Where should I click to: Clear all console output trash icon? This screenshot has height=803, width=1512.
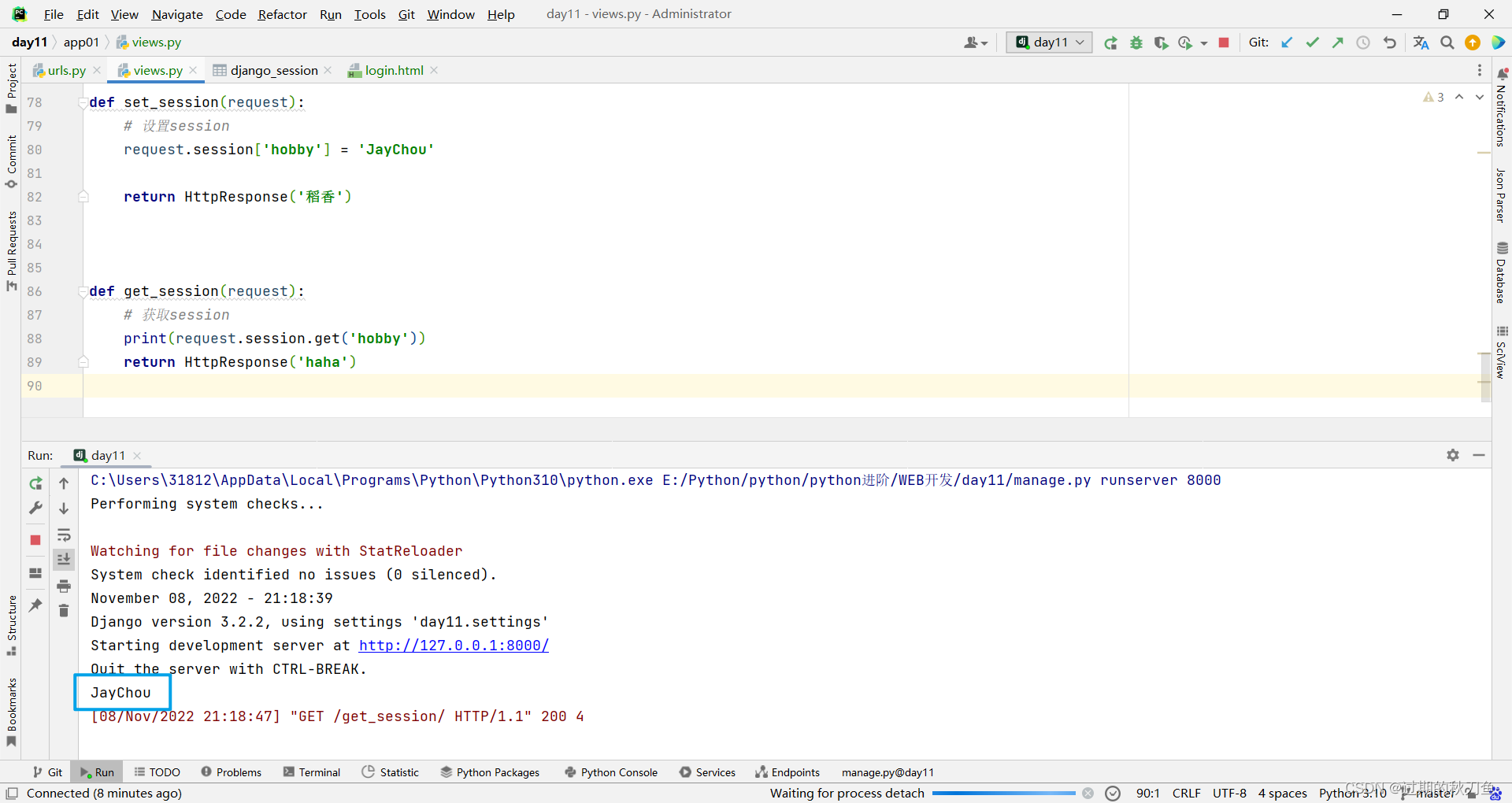(x=64, y=611)
